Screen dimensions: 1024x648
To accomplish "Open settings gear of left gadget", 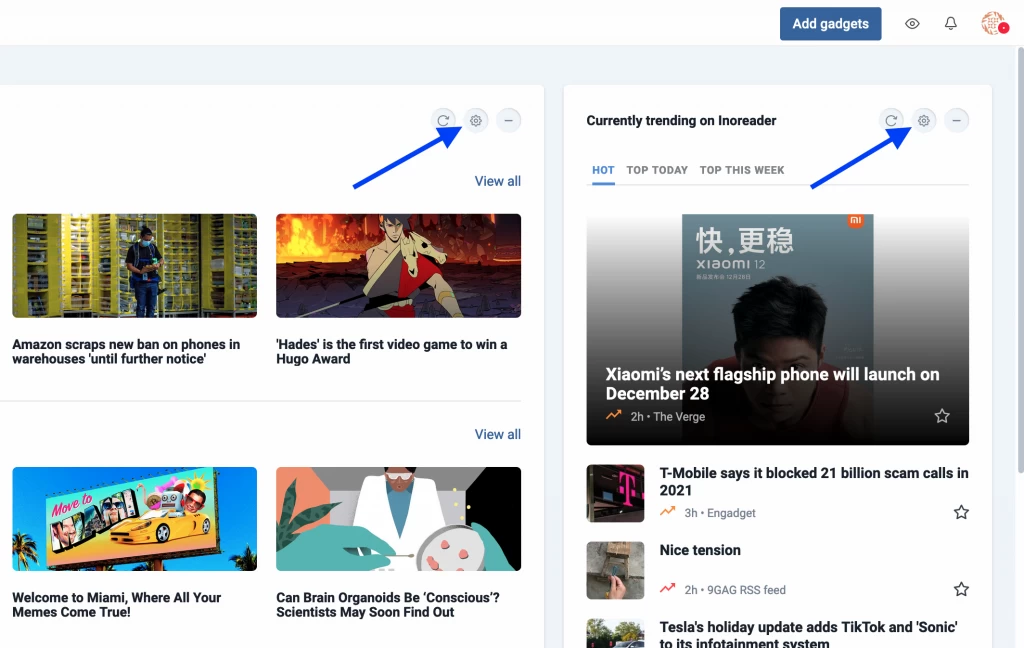I will [475, 120].
